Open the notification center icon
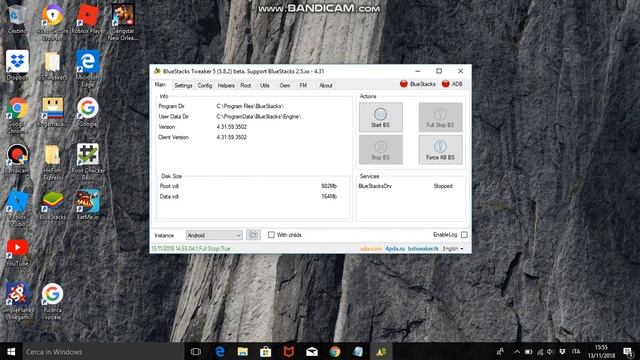This screenshot has height=360, width=640. coord(628,351)
